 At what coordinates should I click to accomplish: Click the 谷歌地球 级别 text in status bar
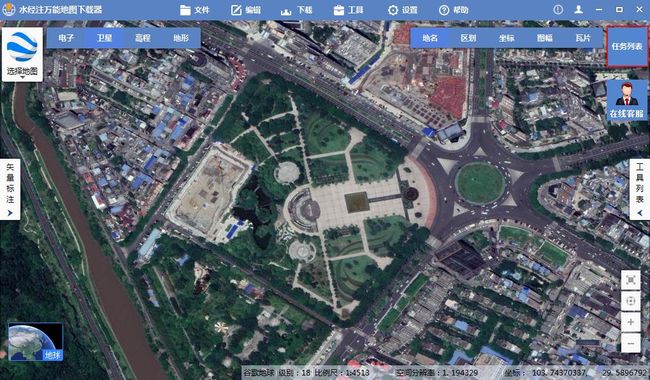[276, 373]
